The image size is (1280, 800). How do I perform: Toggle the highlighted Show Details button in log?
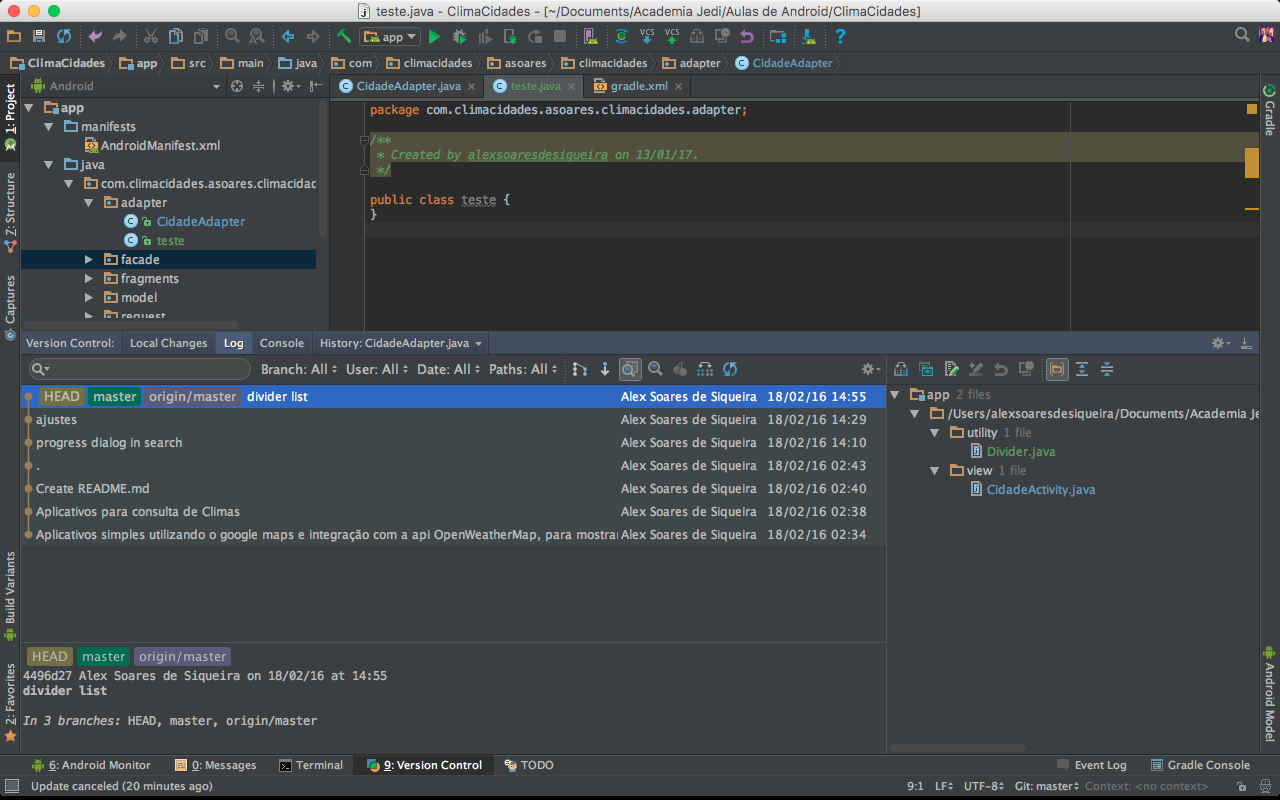pyautogui.click(x=630, y=369)
